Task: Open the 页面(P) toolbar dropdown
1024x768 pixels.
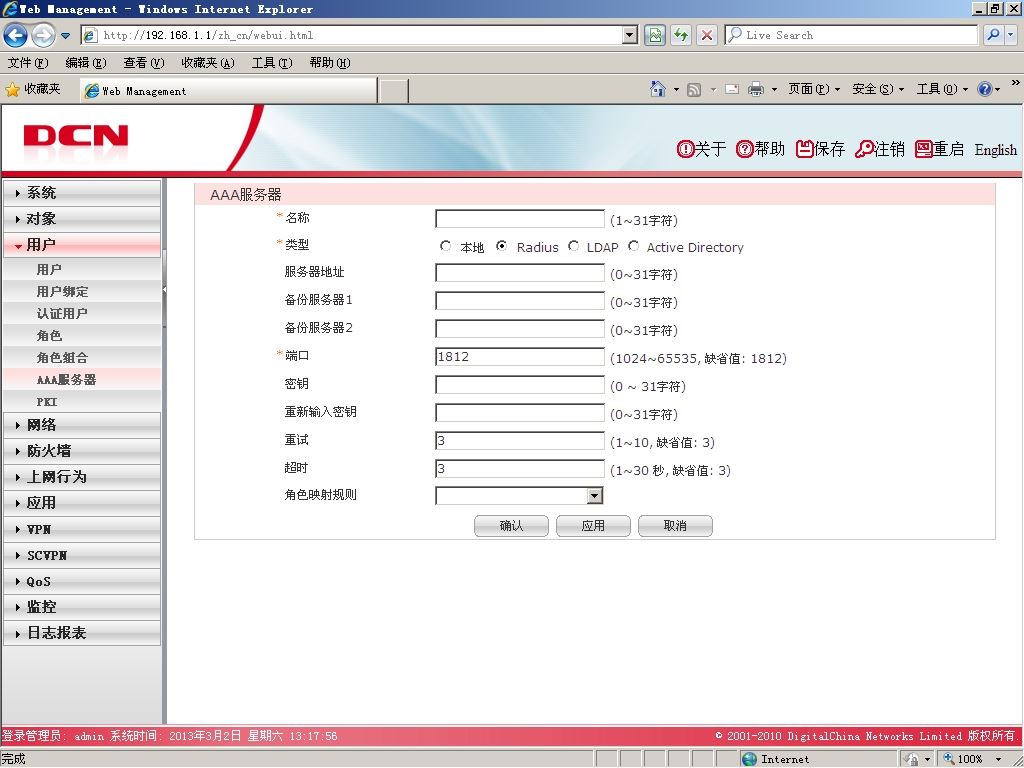Action: click(814, 89)
